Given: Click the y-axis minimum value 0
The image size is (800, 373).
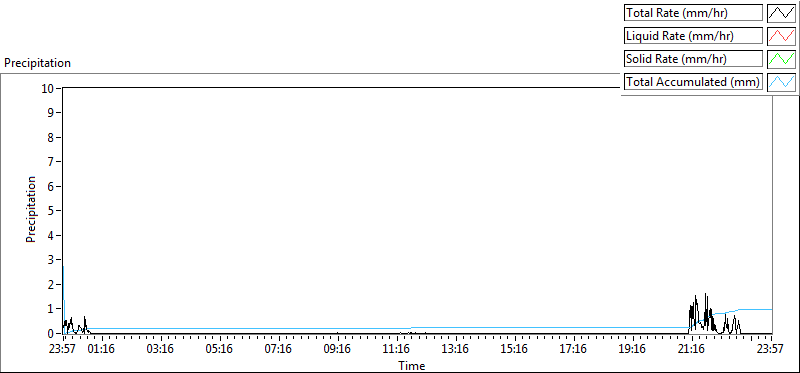Looking at the screenshot, I should tap(51, 334).
